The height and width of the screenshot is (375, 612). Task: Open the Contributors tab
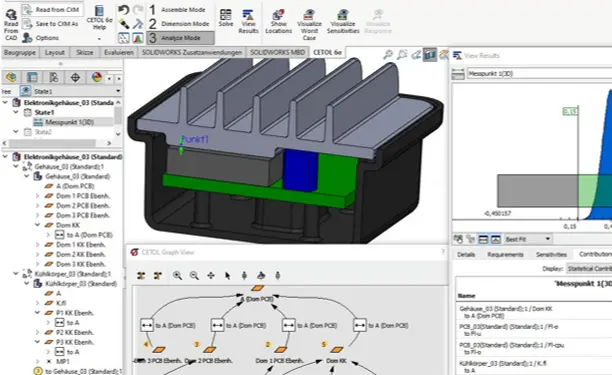tap(594, 254)
